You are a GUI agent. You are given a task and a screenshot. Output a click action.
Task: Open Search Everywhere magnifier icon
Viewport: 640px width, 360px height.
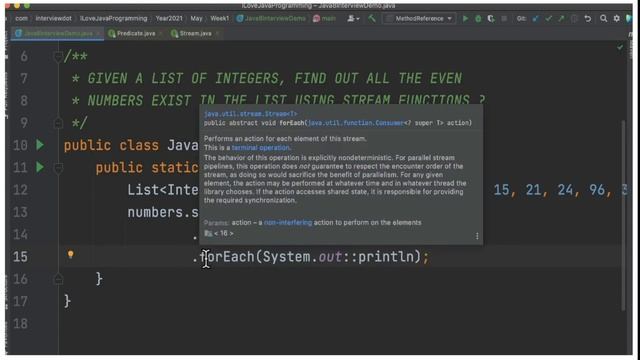pos(603,19)
